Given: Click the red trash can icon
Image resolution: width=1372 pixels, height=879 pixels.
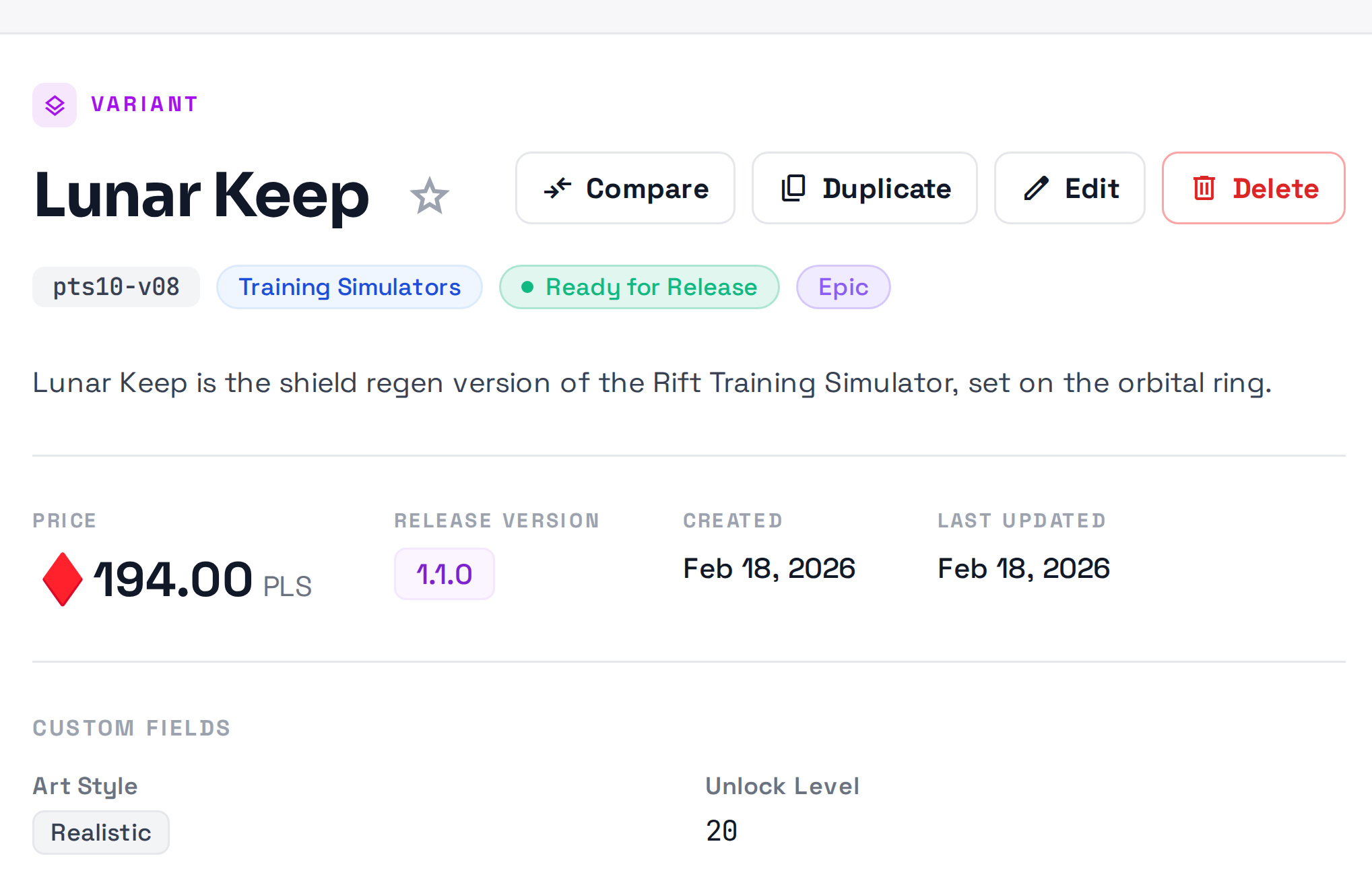Looking at the screenshot, I should pos(1204,189).
